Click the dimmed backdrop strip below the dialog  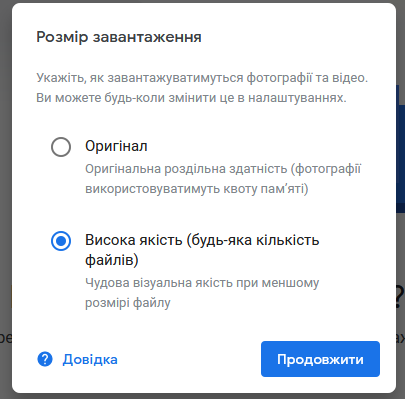pyautogui.click(x=202, y=396)
